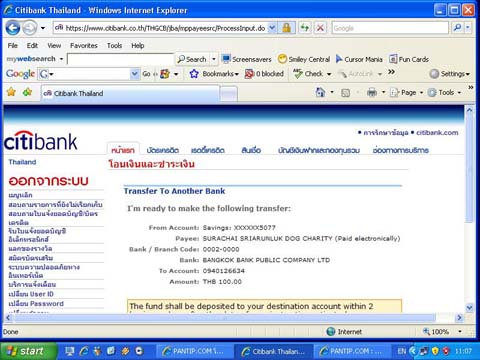Focus the URL address bar
Screen dimensions: 480x360
click(161, 28)
